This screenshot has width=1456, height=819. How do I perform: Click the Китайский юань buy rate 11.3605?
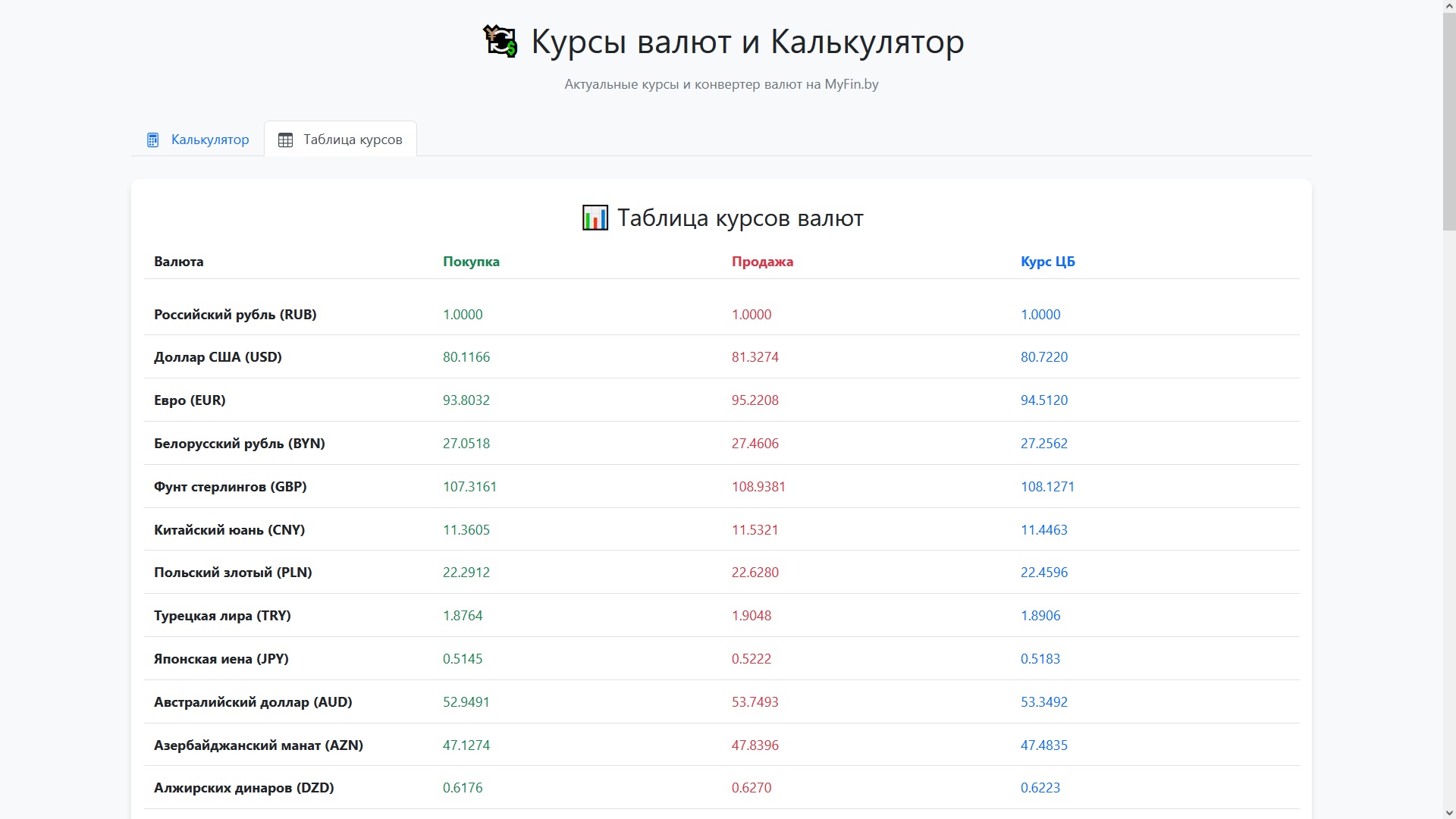[x=466, y=530]
